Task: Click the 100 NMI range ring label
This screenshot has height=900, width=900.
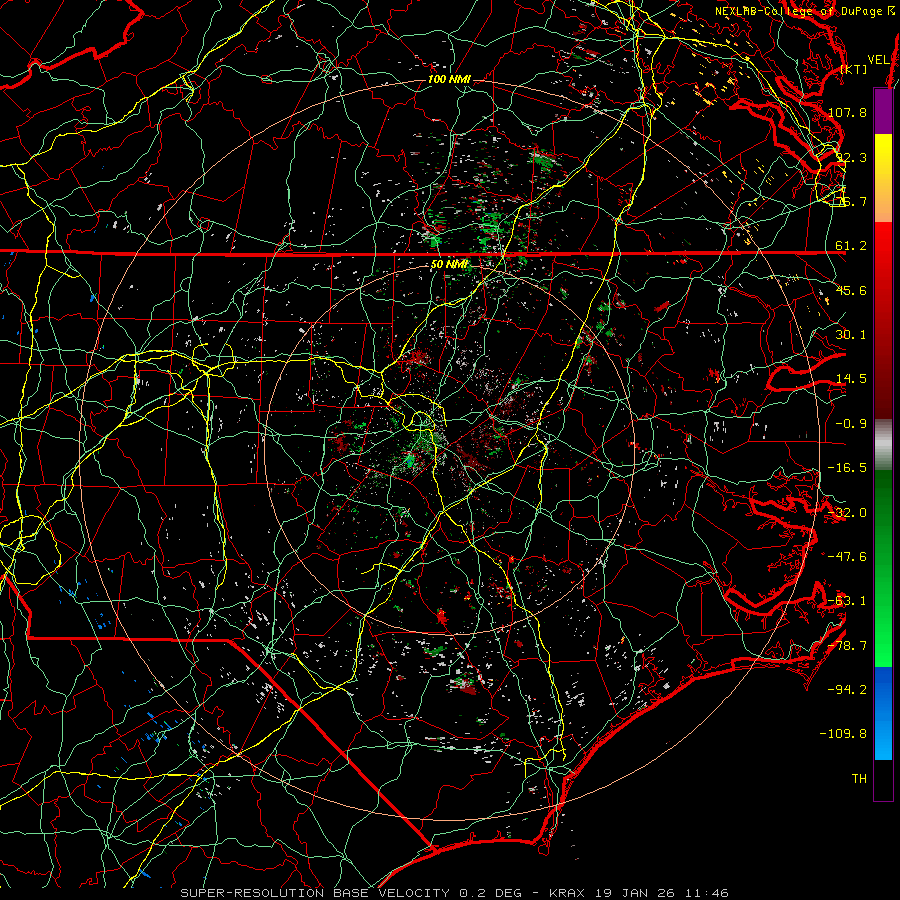Action: pyautogui.click(x=449, y=79)
